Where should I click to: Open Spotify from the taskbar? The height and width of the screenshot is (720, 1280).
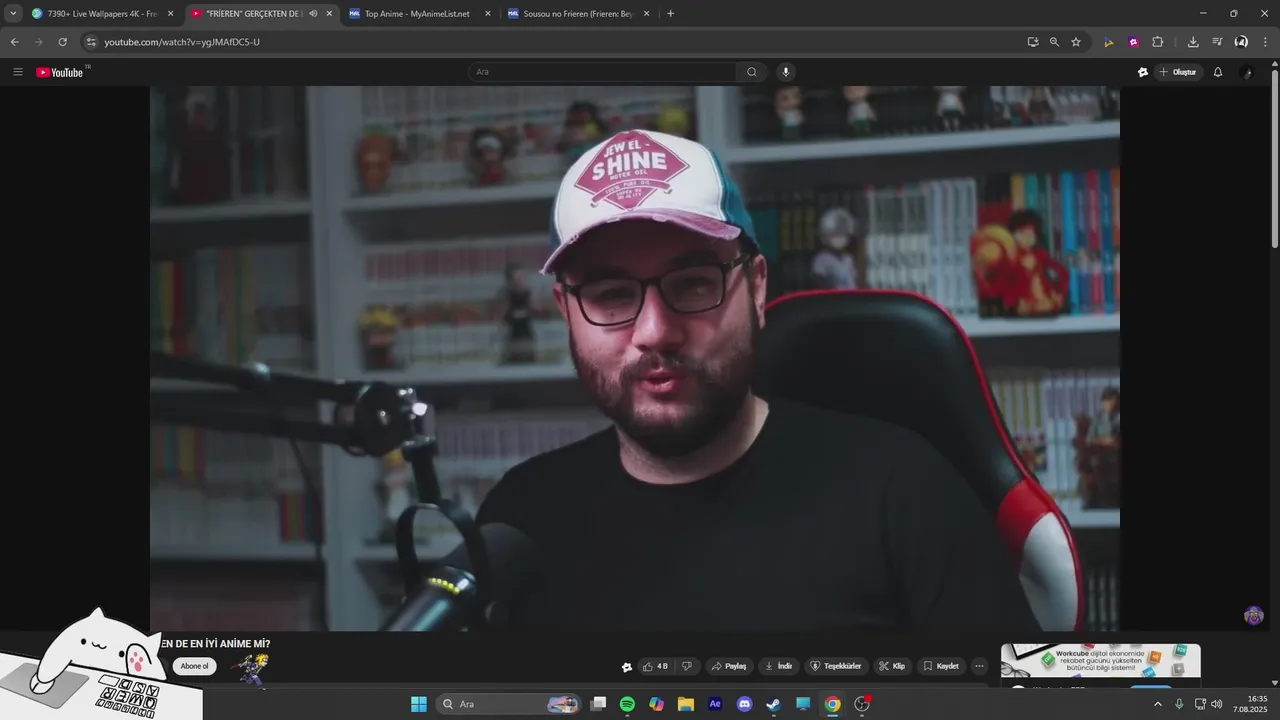click(x=627, y=704)
